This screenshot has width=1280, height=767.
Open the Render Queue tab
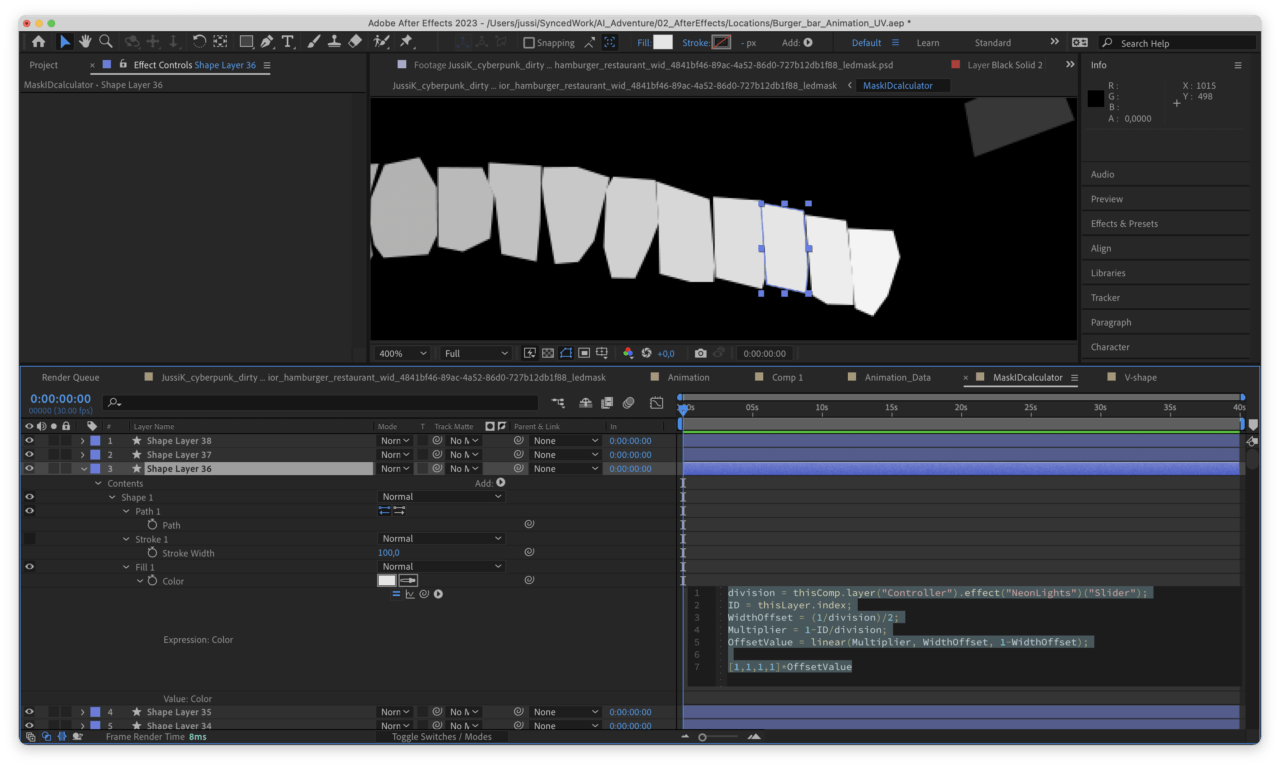70,378
